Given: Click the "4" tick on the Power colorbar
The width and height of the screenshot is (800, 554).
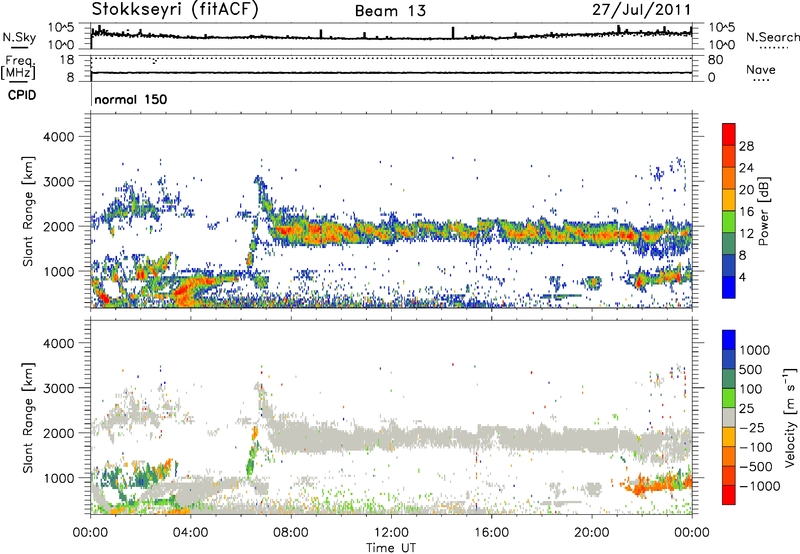Looking at the screenshot, I should (742, 277).
